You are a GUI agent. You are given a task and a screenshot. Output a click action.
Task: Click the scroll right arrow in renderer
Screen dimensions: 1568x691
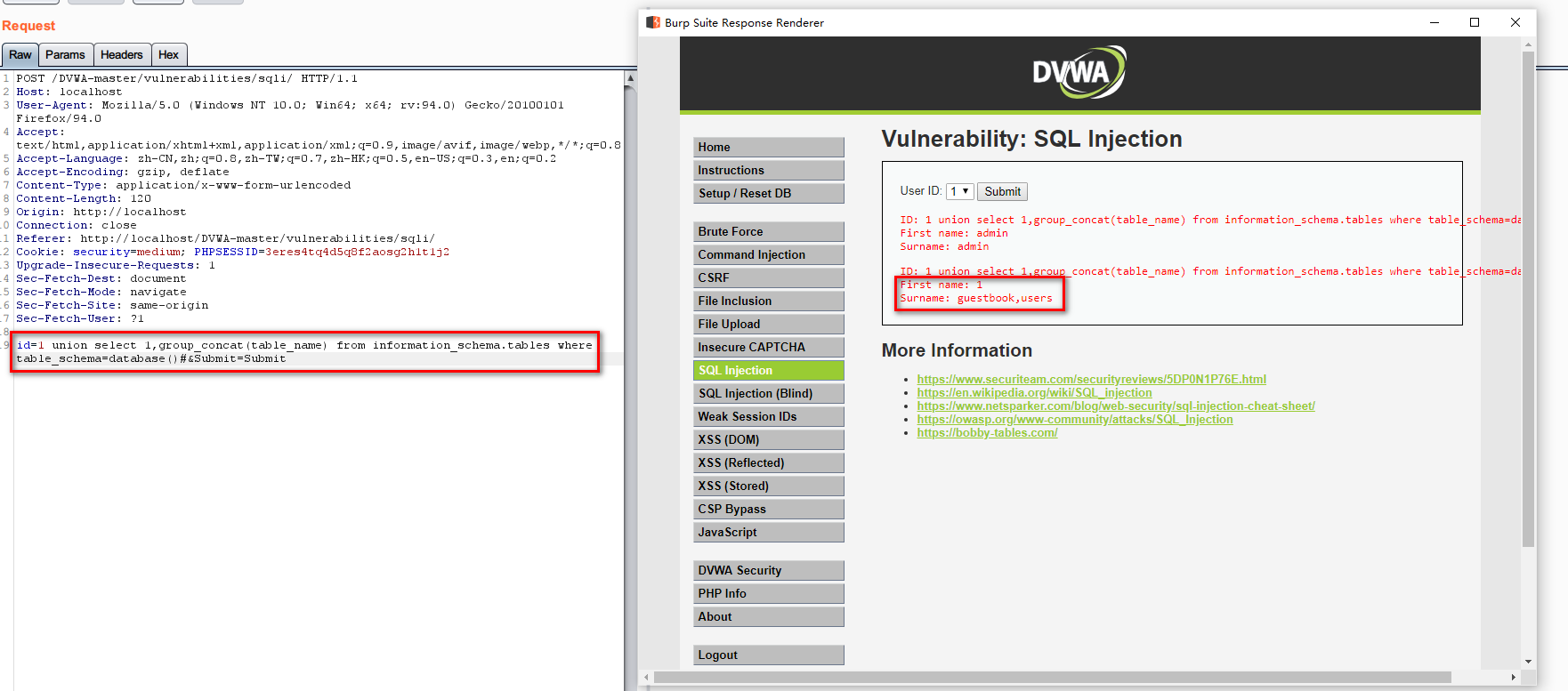pos(1514,678)
